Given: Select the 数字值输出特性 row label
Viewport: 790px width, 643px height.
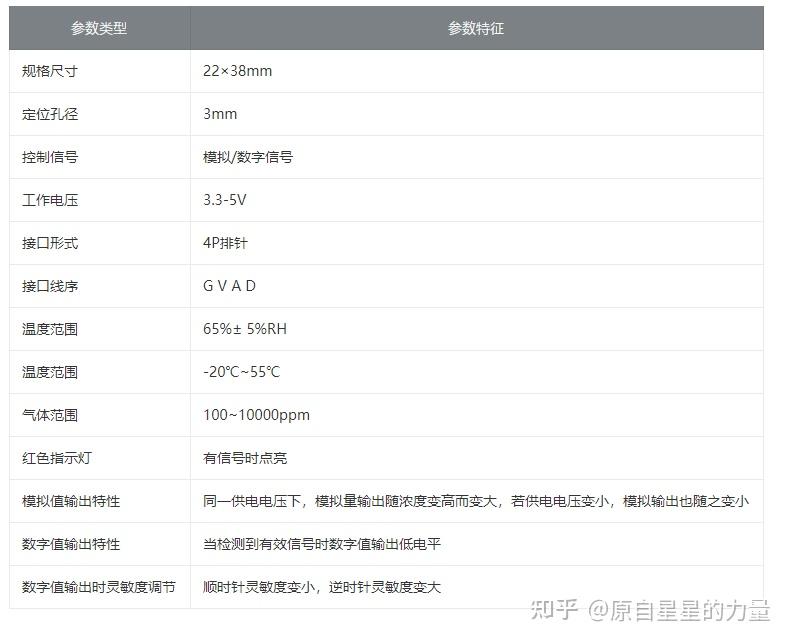Looking at the screenshot, I should click(x=71, y=544).
